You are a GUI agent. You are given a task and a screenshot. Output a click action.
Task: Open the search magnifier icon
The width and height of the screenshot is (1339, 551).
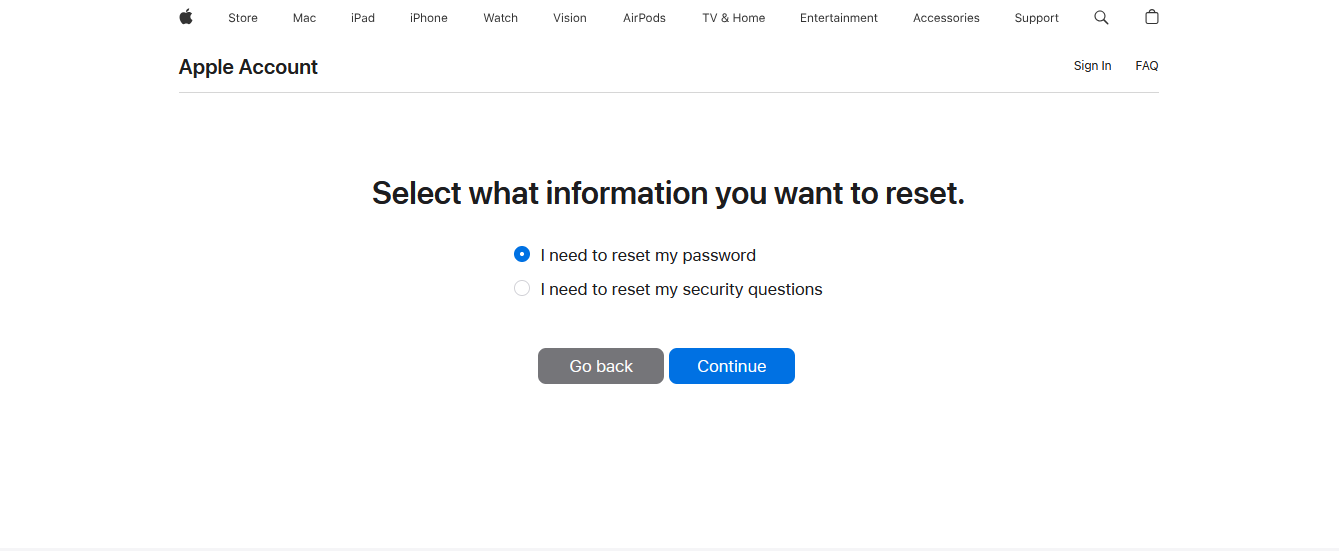tap(1101, 17)
